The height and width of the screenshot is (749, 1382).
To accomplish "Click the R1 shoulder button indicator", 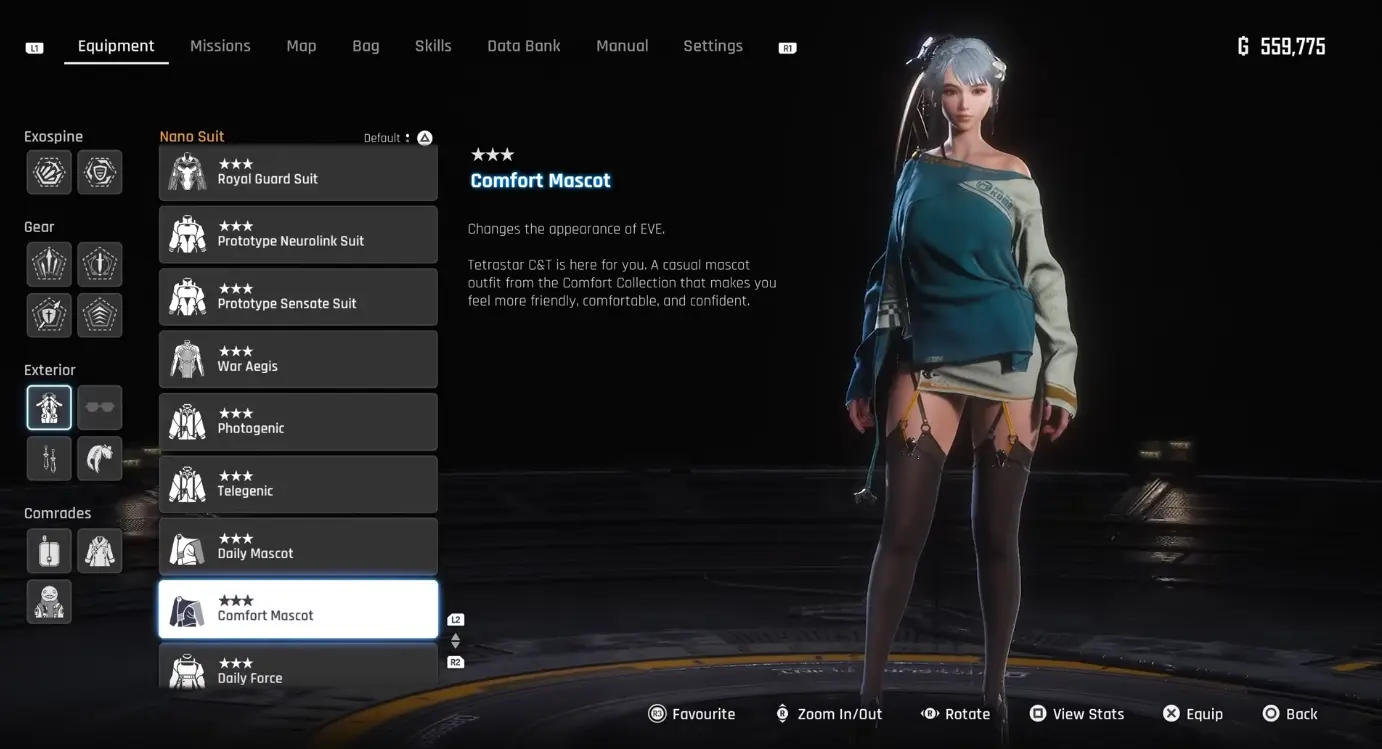I will click(x=788, y=47).
